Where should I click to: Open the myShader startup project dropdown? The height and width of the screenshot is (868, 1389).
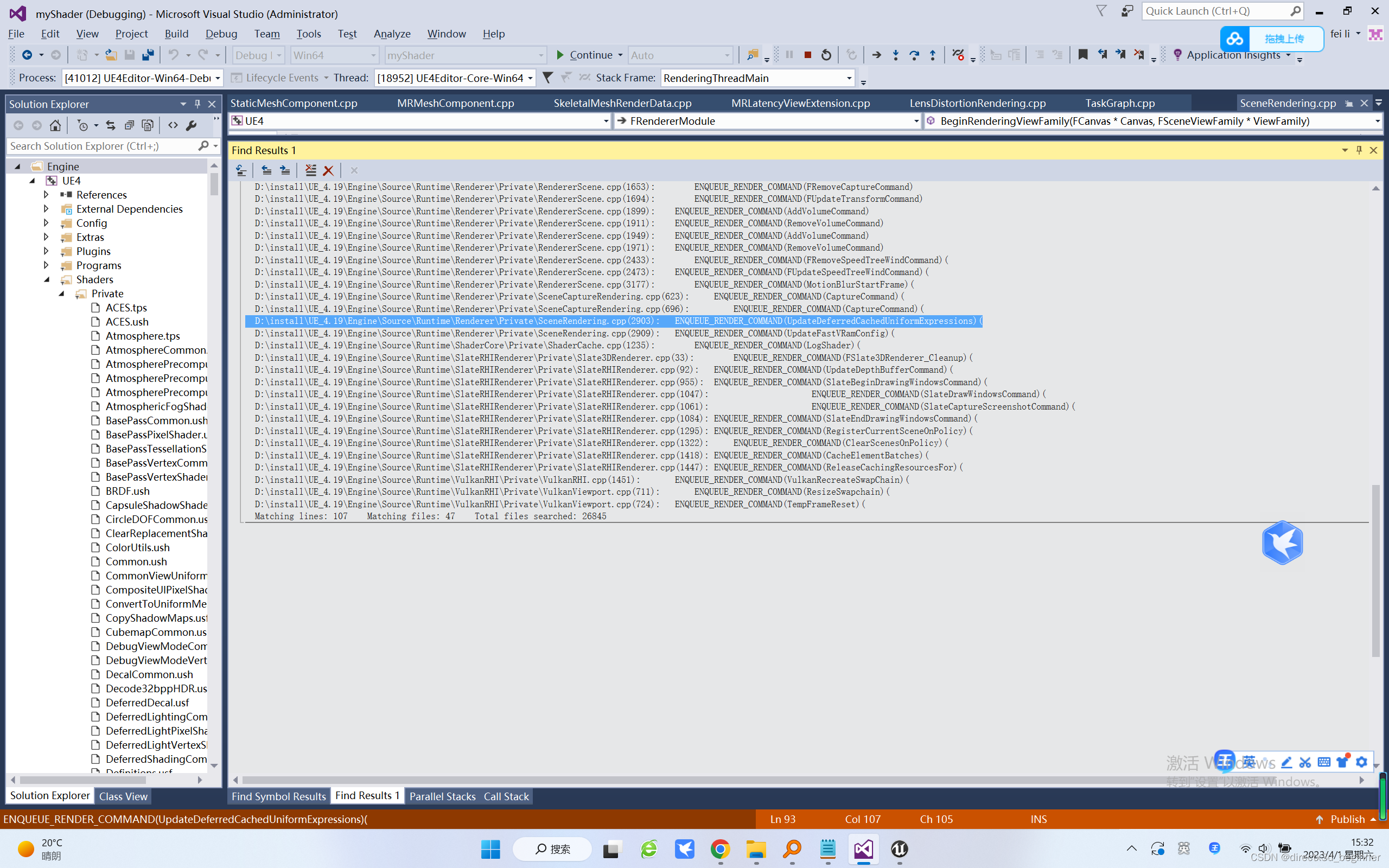(465, 55)
